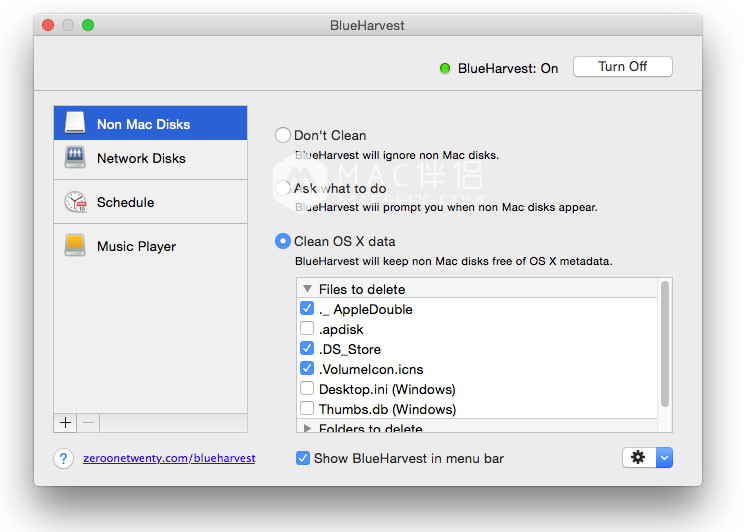Viewport: 744px width, 532px height.
Task: Toggle Show BlueHarvest in menu bar checkbox
Action: [x=303, y=458]
